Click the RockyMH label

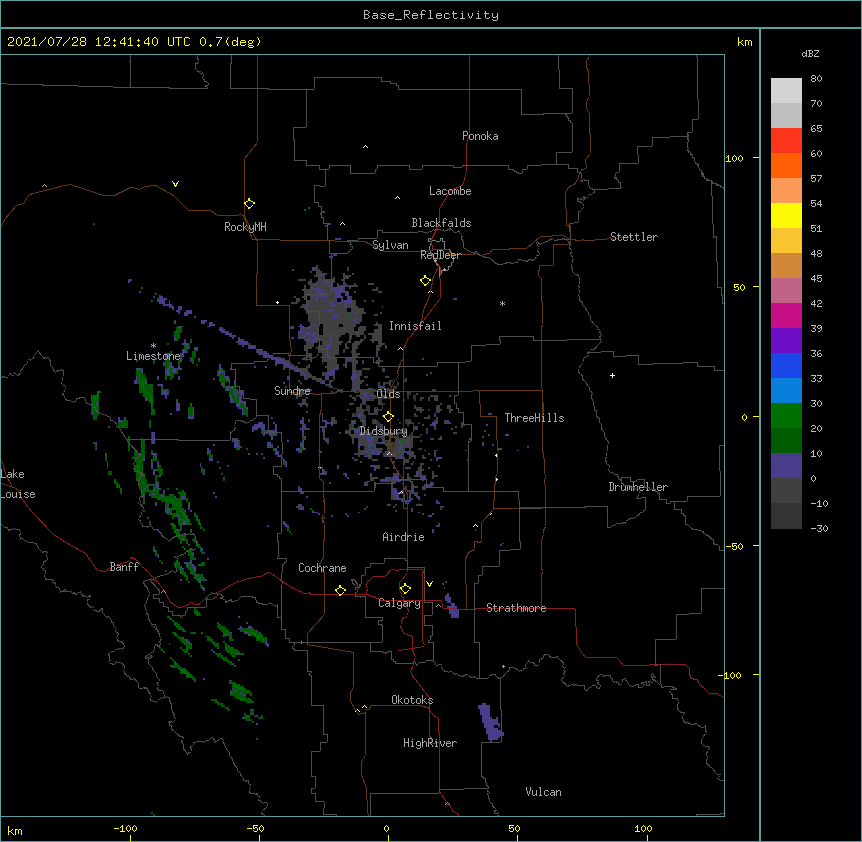coord(245,226)
